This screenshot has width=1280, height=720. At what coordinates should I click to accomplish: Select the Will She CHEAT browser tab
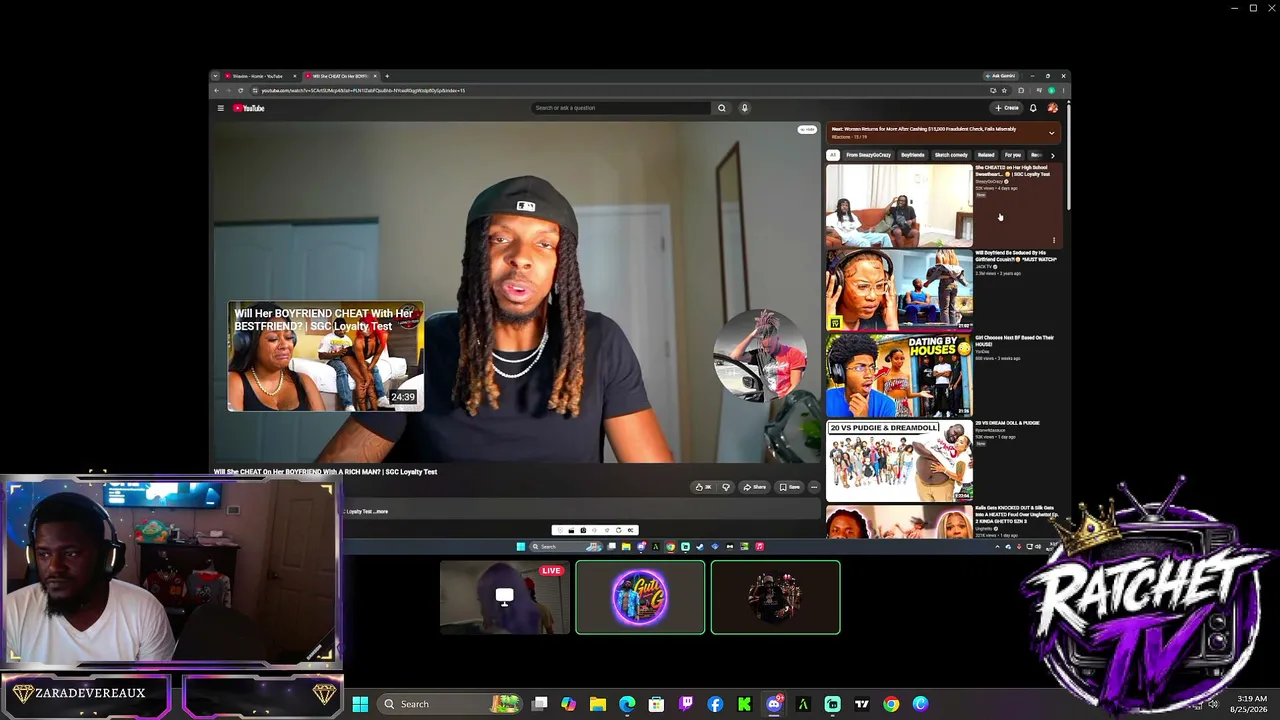[x=340, y=76]
